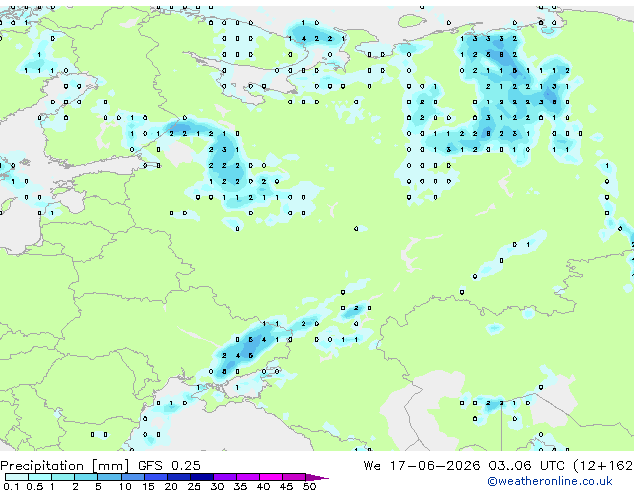Click the legend value label '50'
Screen dimensions: 634x490
(x=309, y=486)
